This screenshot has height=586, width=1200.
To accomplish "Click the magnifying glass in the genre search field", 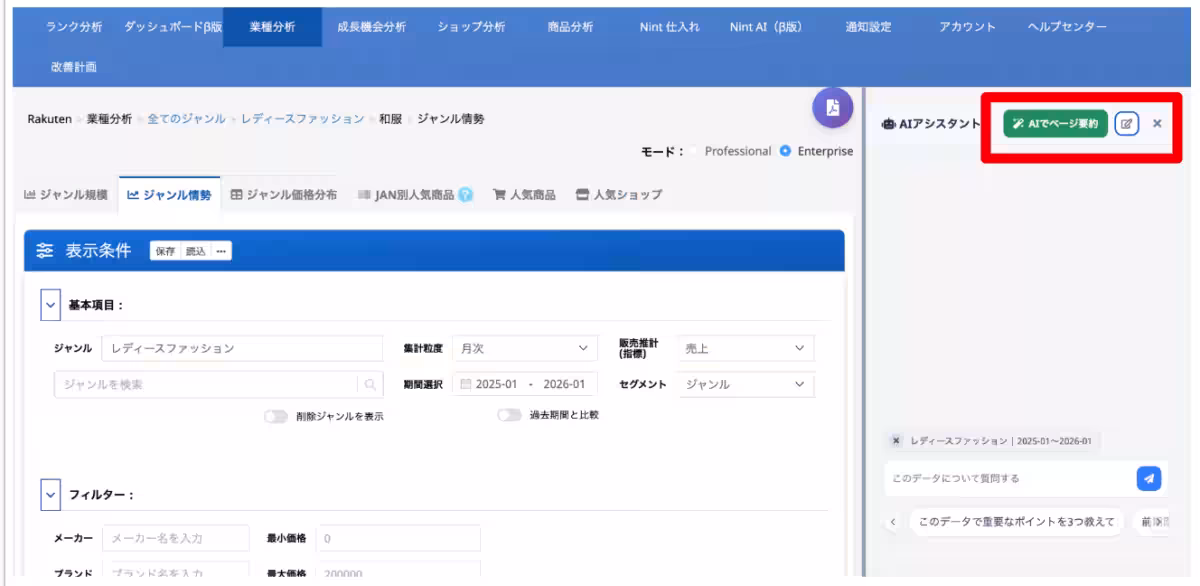I will 368,381.
